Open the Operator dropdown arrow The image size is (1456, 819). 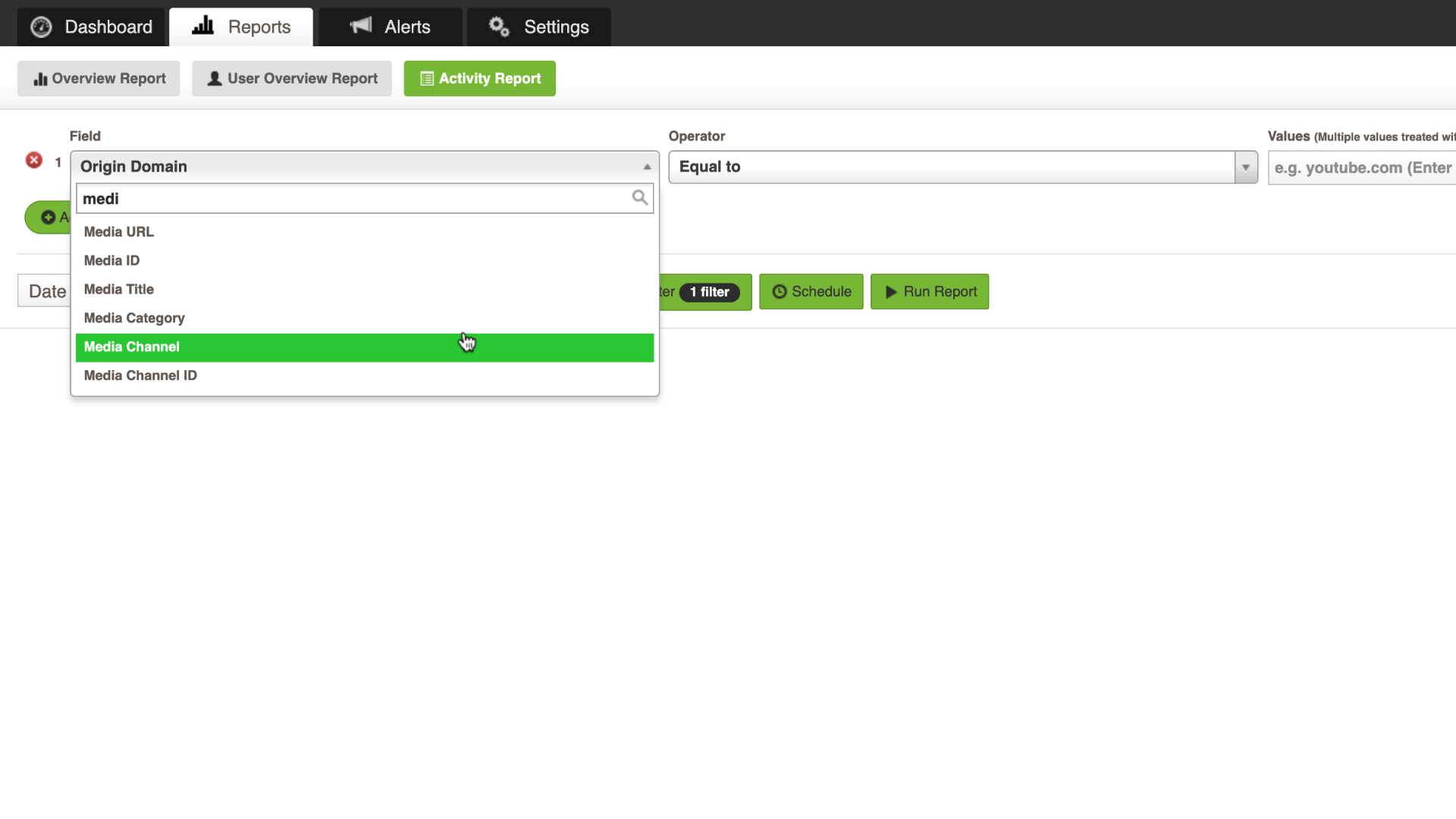(x=1244, y=167)
